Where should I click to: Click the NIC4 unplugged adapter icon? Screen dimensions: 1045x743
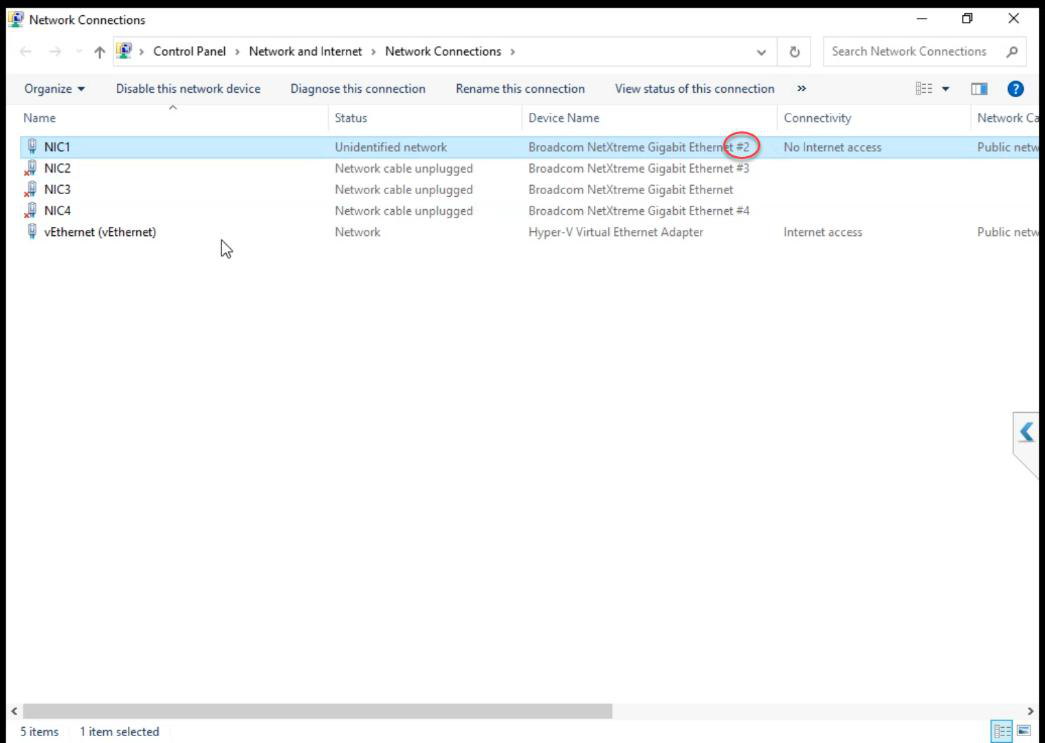point(31,211)
